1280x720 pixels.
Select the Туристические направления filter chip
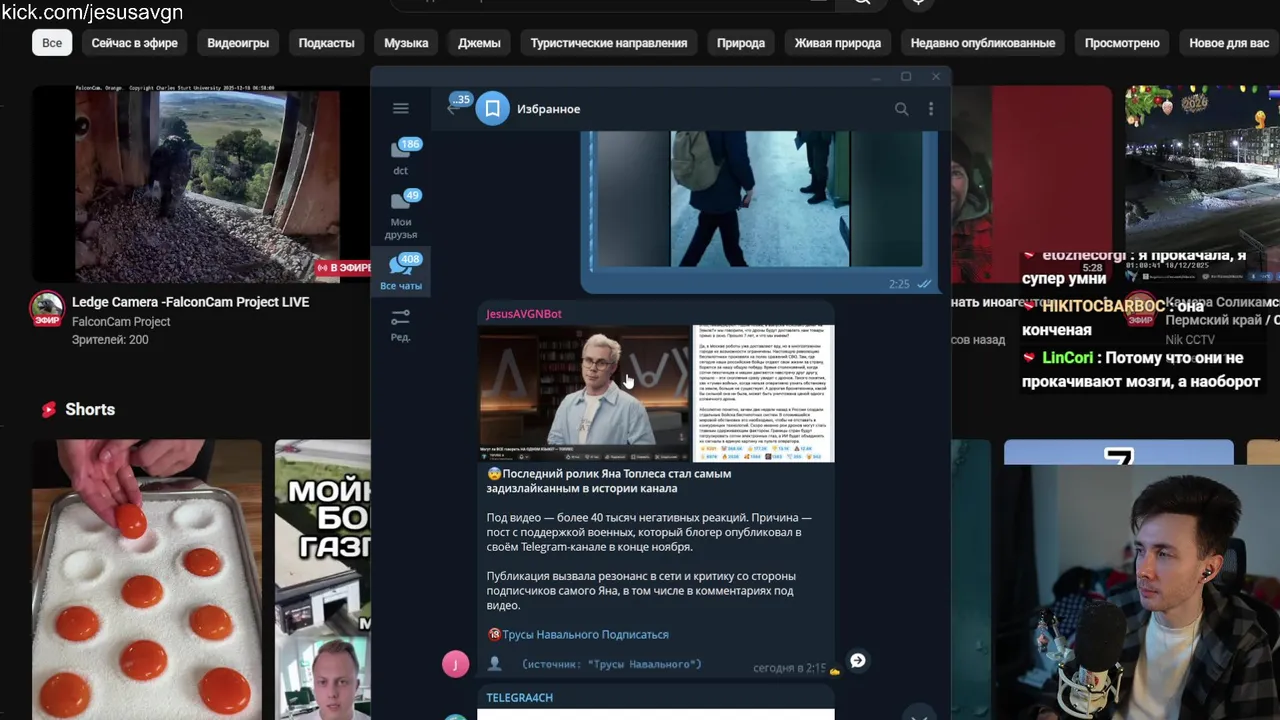(x=609, y=43)
